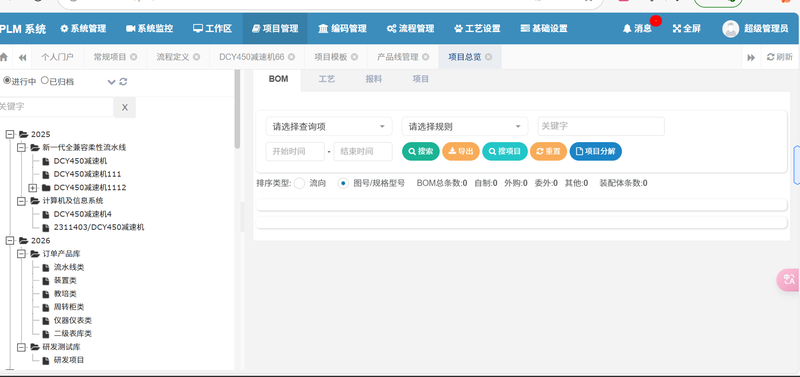The width and height of the screenshot is (800, 377).
Task: Click the tree panel vertical scrollbar
Action: click(237, 109)
